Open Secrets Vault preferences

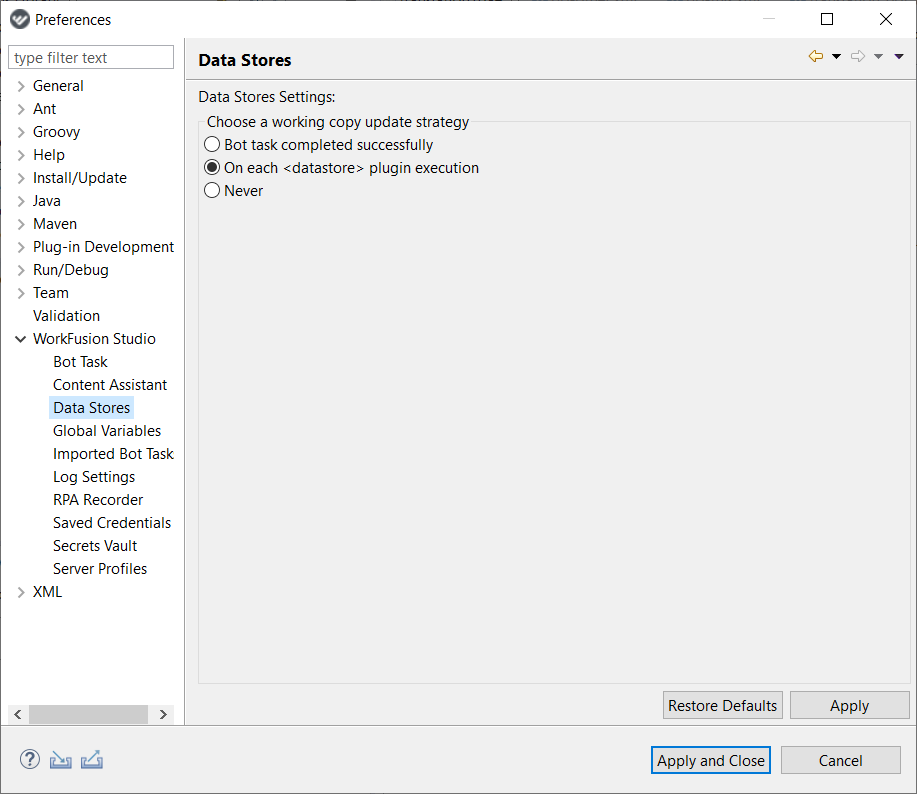point(95,546)
